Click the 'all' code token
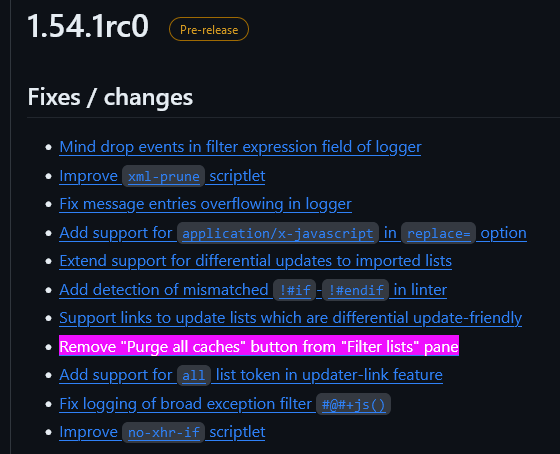560x454 pixels. (194, 375)
